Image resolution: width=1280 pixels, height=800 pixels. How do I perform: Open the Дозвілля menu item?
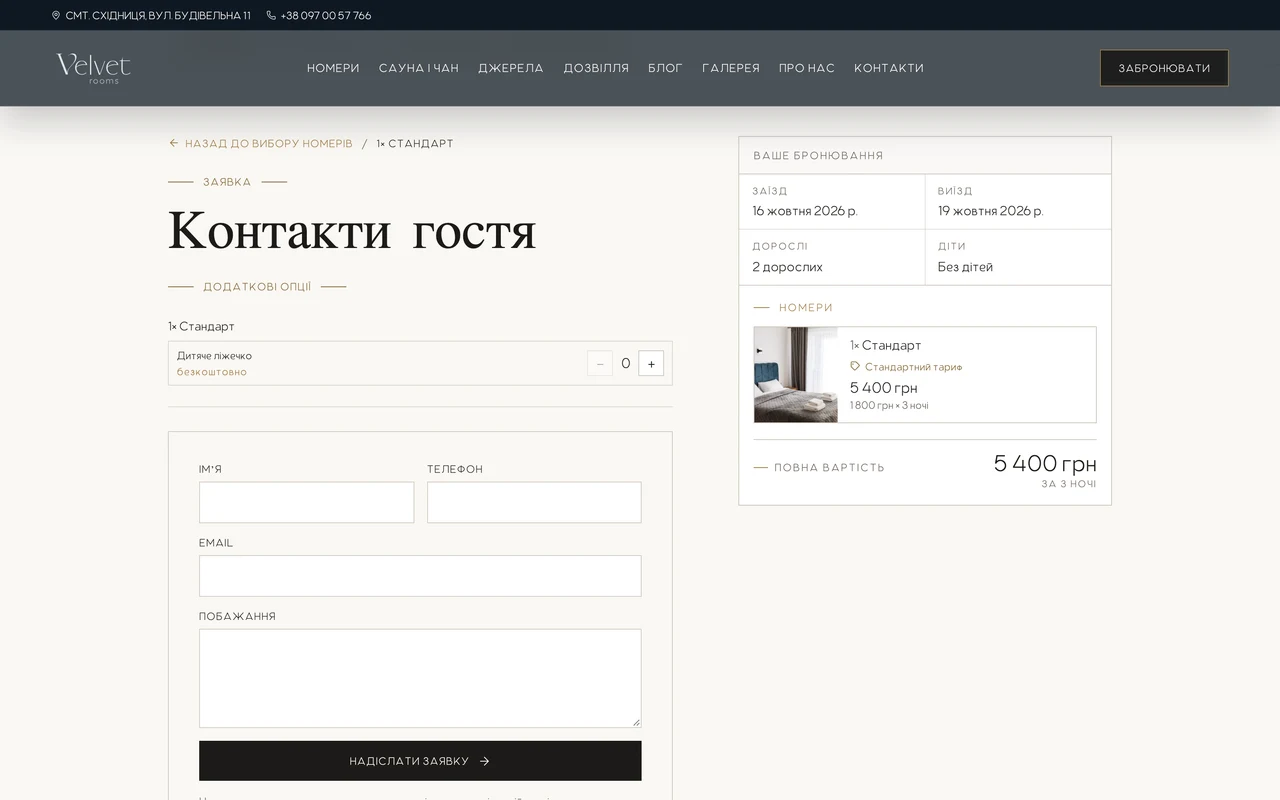[596, 68]
